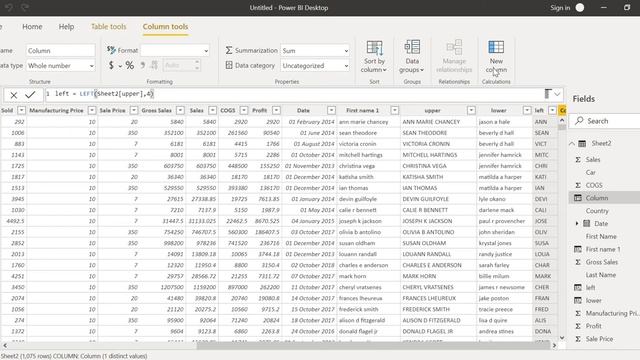Click the decimal places stepper arrows

(197, 65)
